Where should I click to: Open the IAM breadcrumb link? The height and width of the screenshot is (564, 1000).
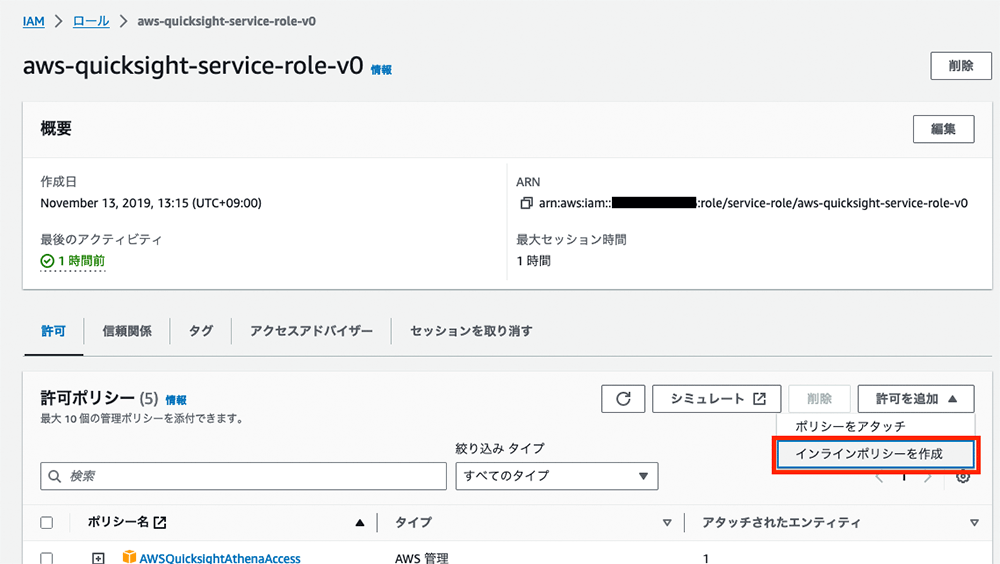[33, 21]
